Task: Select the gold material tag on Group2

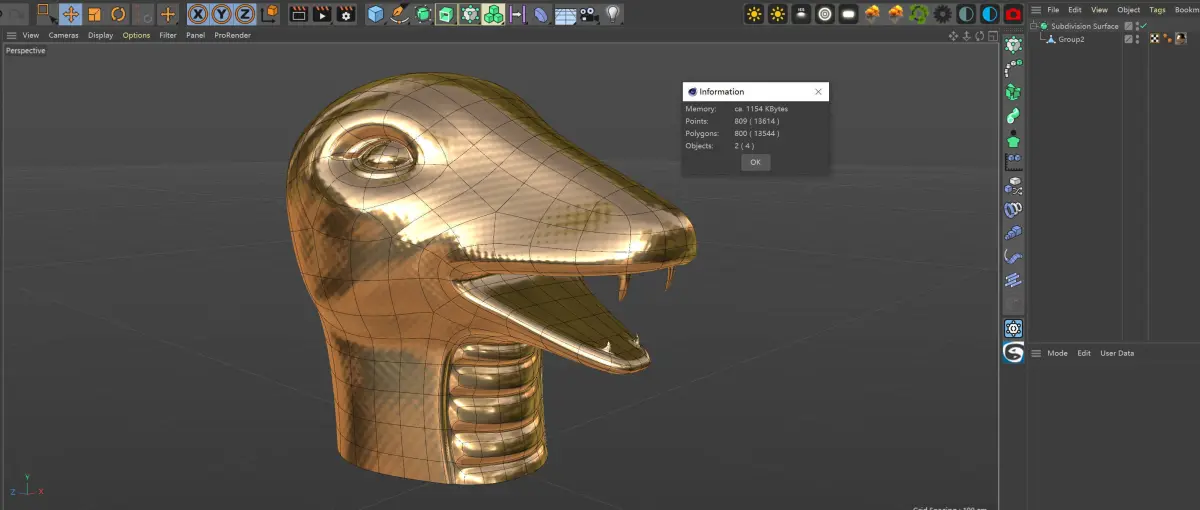Action: [x=1180, y=39]
